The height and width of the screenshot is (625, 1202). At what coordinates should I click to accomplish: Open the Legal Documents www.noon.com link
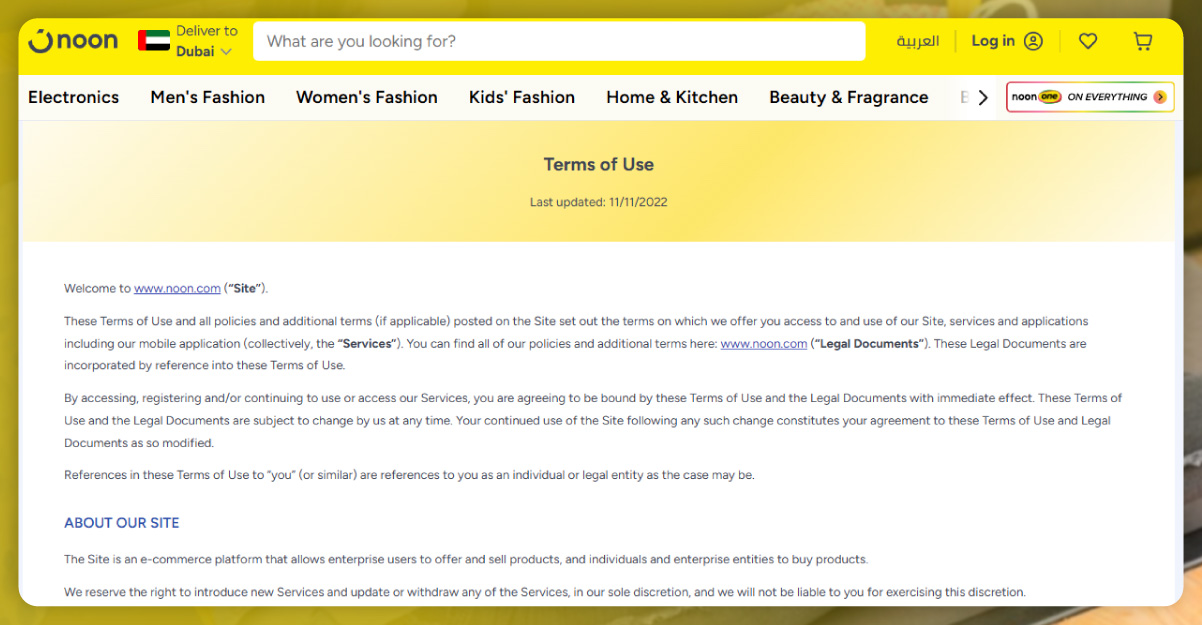coord(763,343)
